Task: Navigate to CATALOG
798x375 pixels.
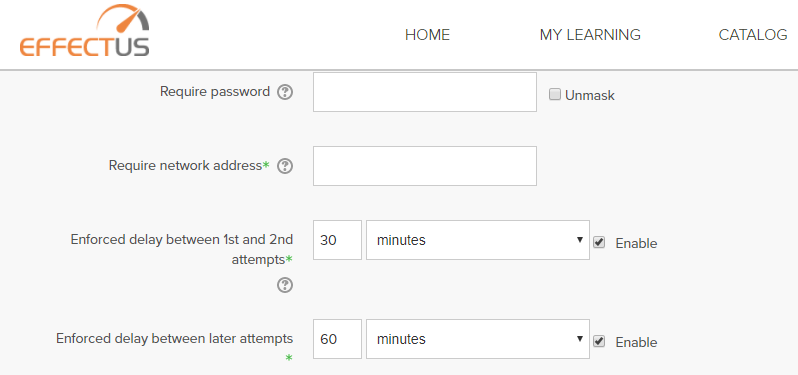Action: coord(753,35)
